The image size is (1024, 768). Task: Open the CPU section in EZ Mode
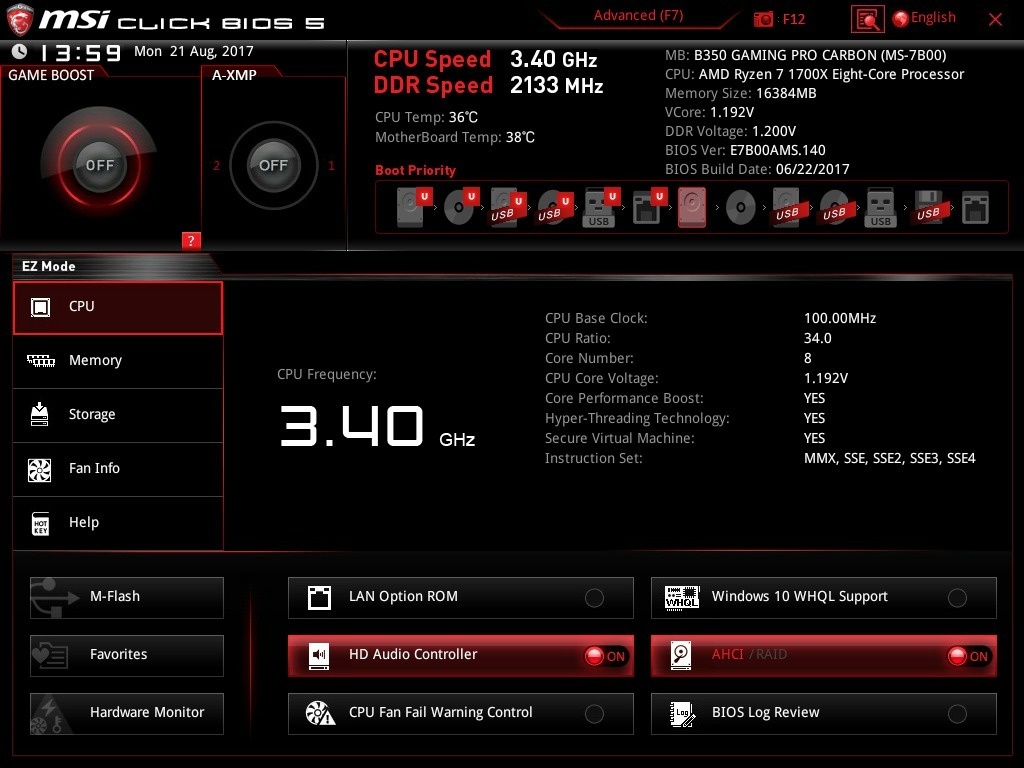tap(118, 308)
